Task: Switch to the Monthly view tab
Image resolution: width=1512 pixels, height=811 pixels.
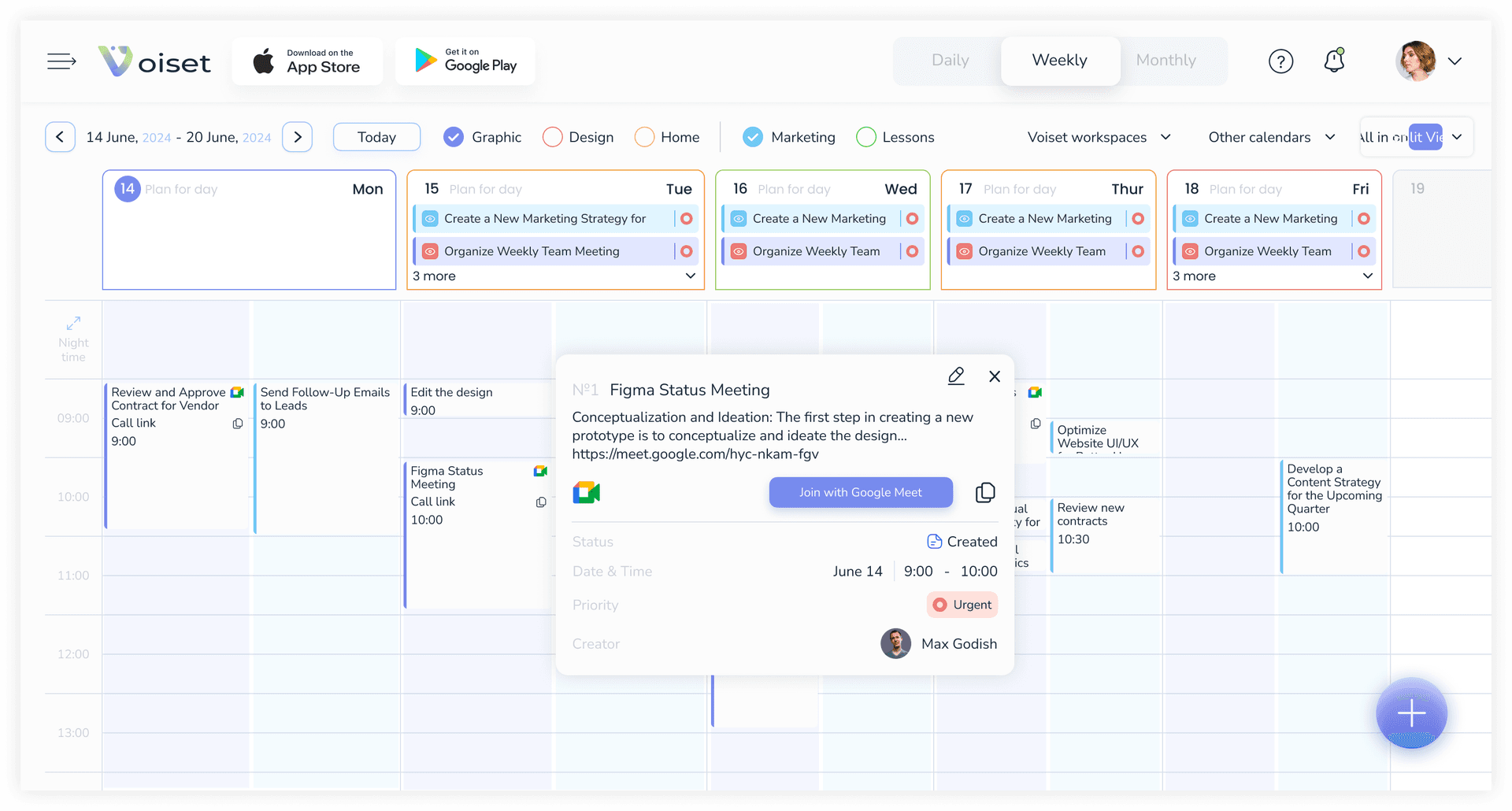Action: 1165,60
